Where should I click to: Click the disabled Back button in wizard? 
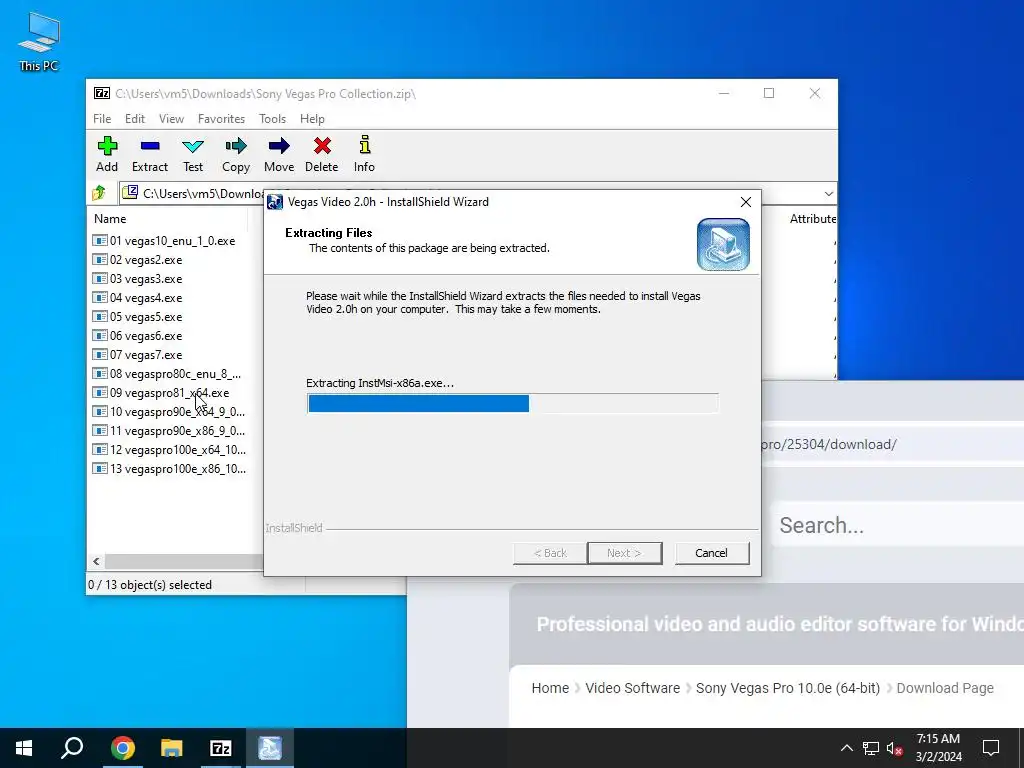pyautogui.click(x=550, y=553)
